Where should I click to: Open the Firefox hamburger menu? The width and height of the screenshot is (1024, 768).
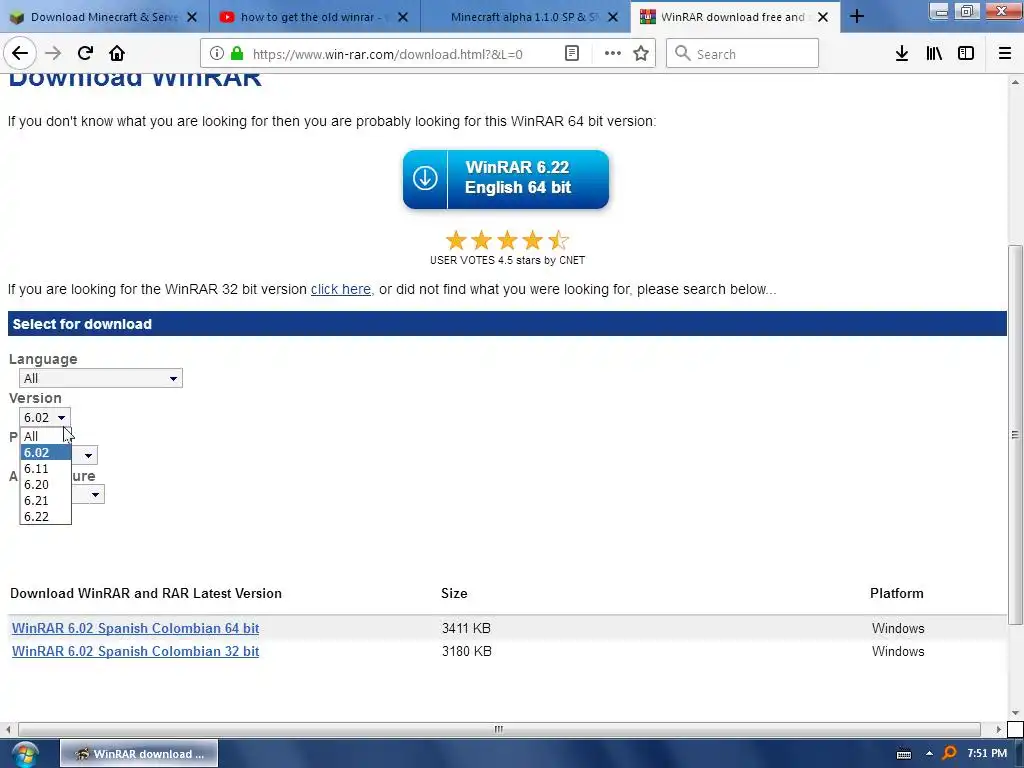point(1005,54)
